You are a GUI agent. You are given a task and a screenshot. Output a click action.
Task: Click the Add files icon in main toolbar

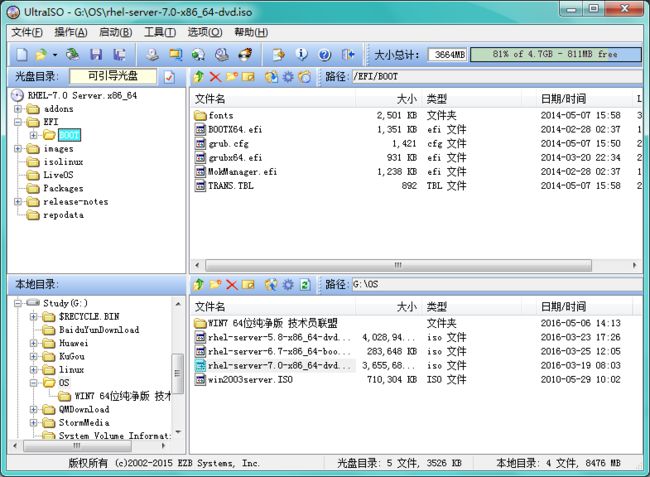pyautogui.click(x=279, y=54)
